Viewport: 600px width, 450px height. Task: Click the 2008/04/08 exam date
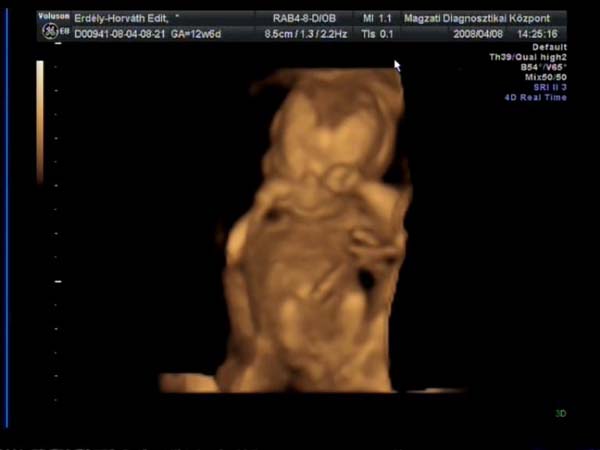[x=478, y=34]
